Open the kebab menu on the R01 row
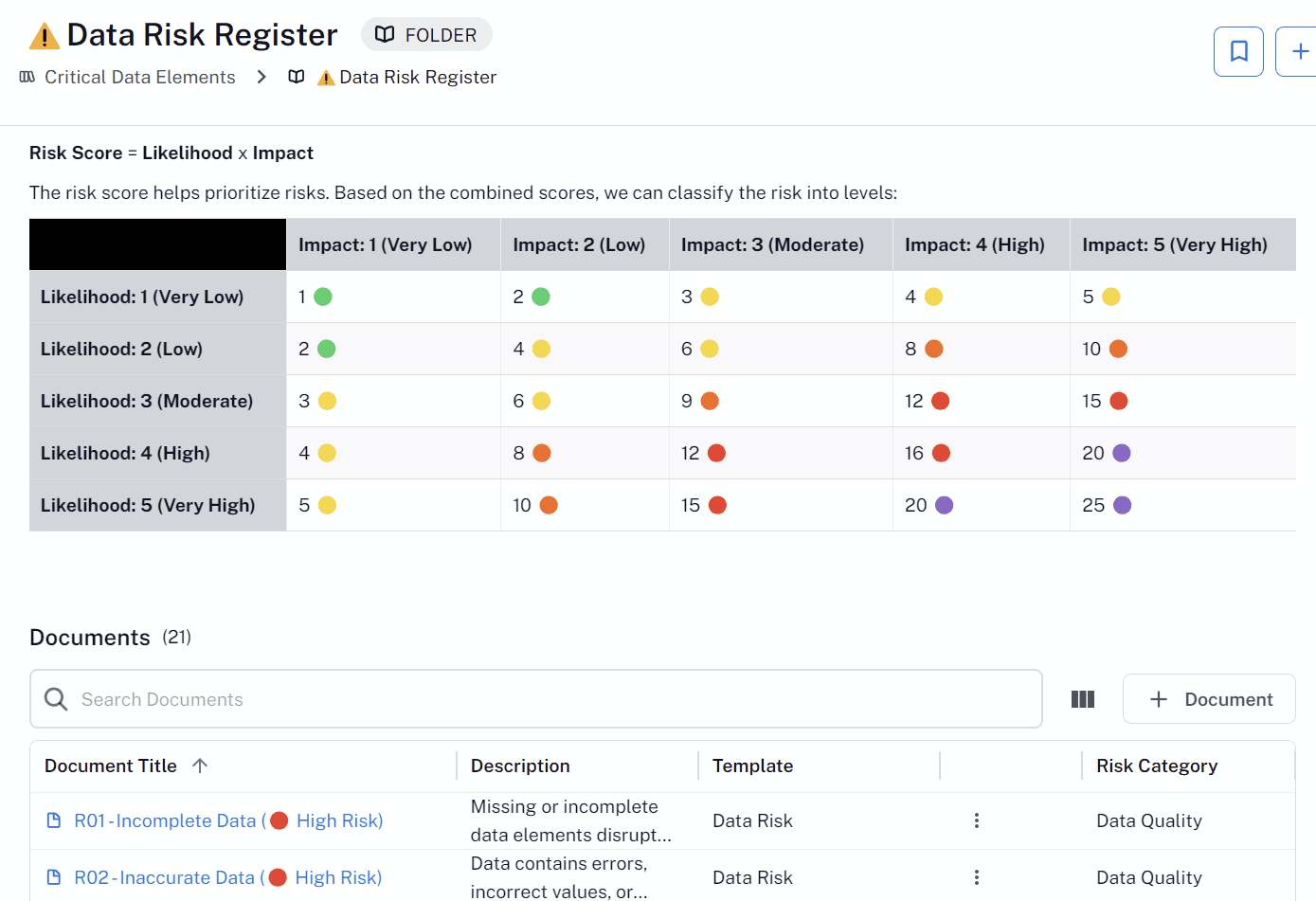This screenshot has width=1316, height=901. tap(977, 820)
